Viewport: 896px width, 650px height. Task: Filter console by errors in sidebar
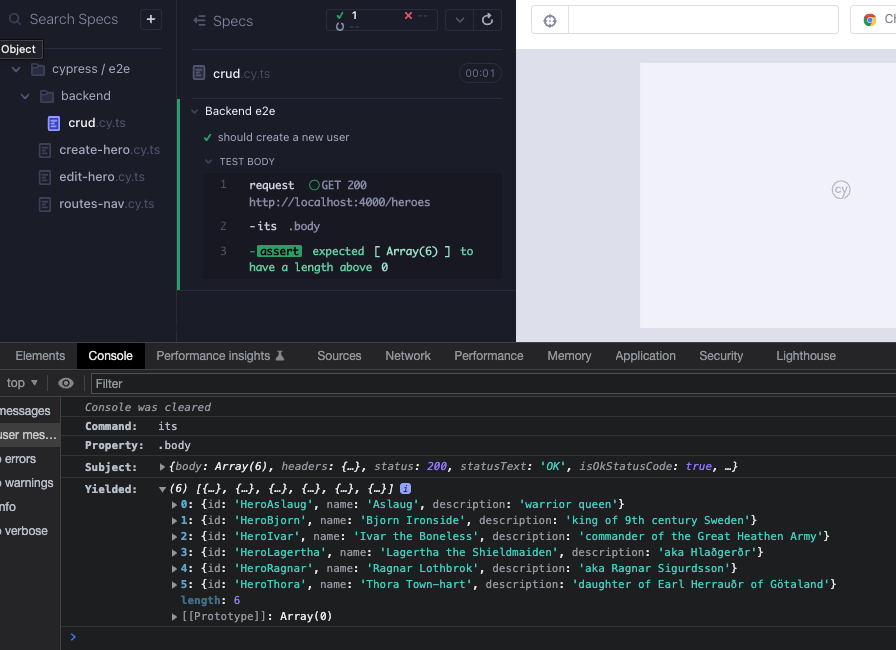(20, 459)
